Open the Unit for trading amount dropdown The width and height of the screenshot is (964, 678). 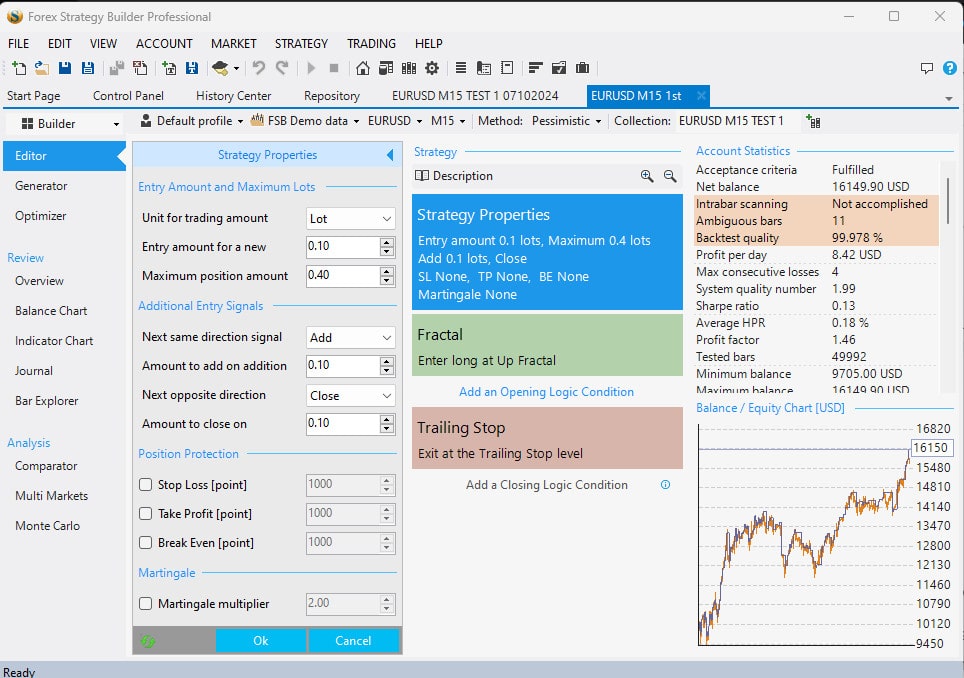tap(351, 218)
